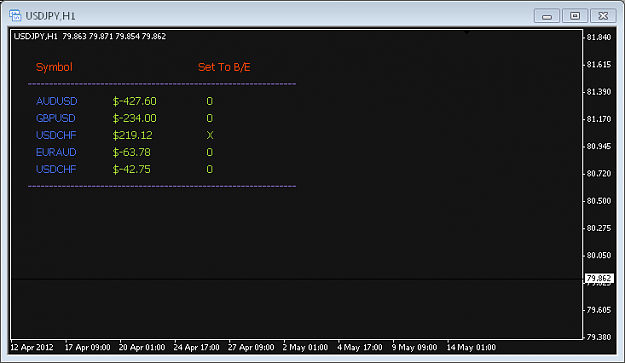Image resolution: width=625 pixels, height=363 pixels.
Task: Click the $-42.75 profit value
Action: coord(132,169)
